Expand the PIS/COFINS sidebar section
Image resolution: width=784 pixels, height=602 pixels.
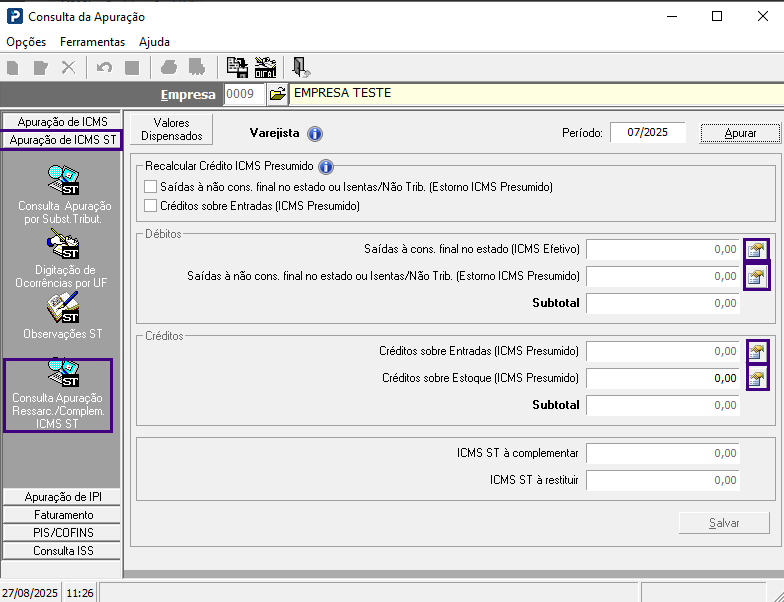(x=61, y=533)
